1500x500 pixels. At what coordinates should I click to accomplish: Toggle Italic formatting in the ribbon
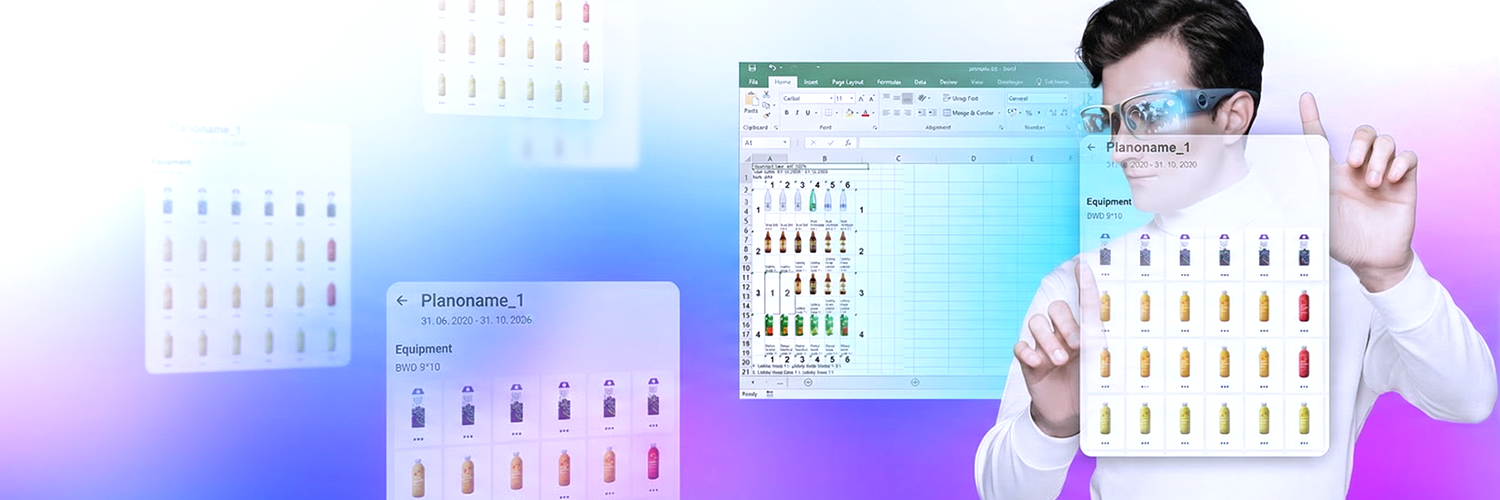click(x=797, y=113)
